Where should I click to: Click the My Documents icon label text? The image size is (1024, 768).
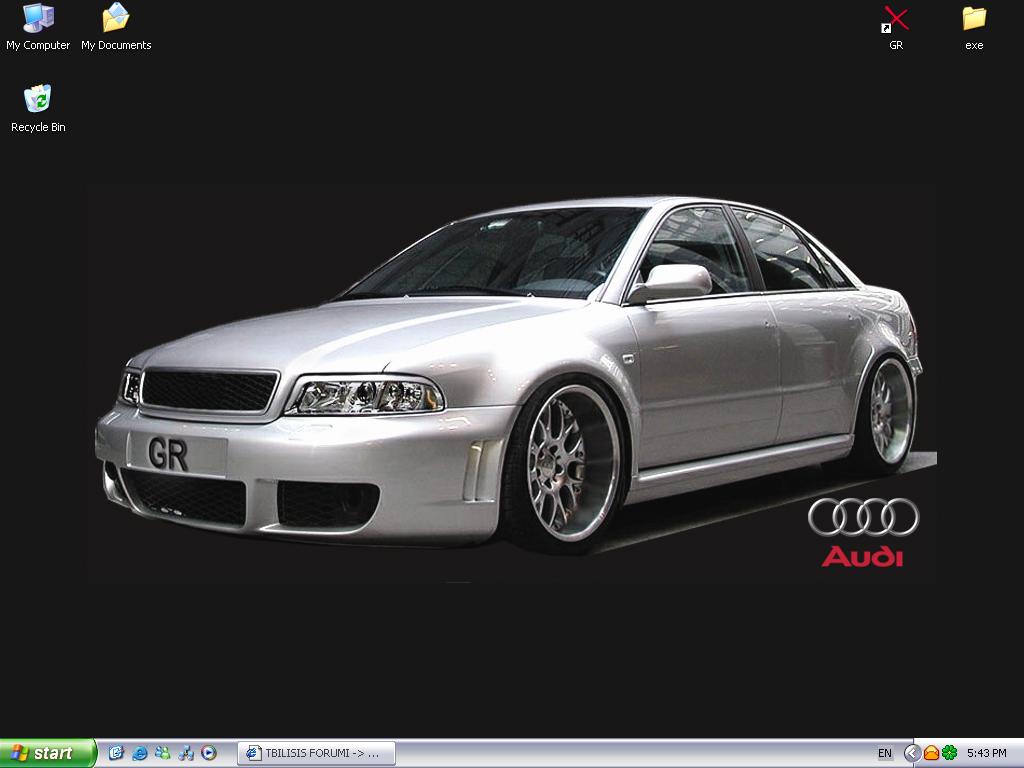click(x=116, y=45)
